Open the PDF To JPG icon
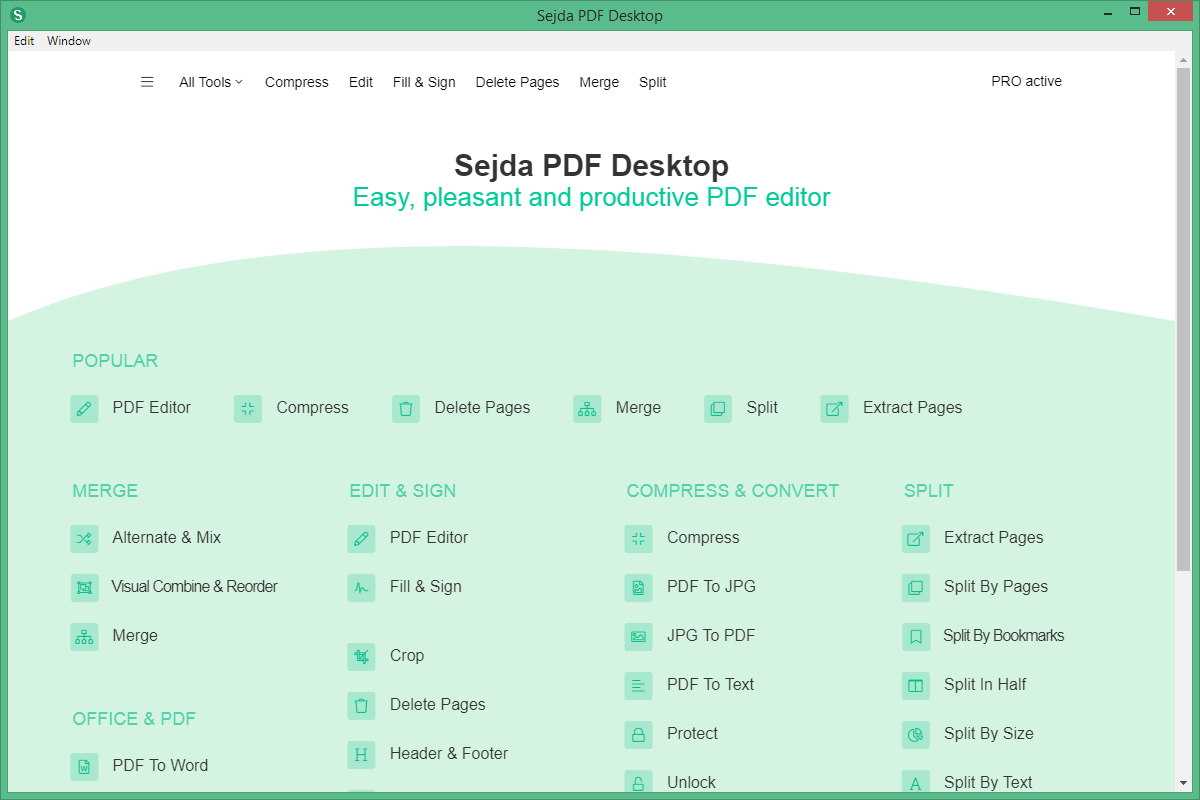 coord(638,587)
